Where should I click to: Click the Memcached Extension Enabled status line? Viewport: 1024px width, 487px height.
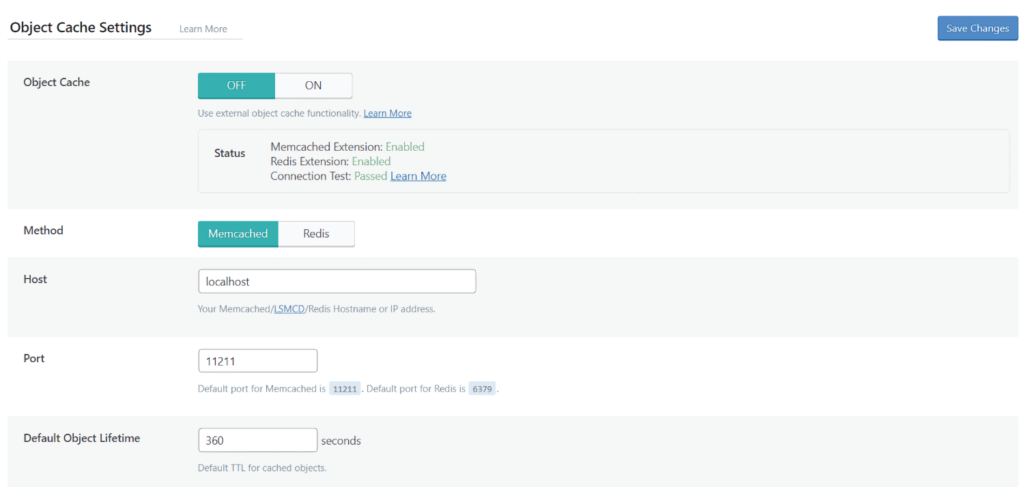coord(347,146)
